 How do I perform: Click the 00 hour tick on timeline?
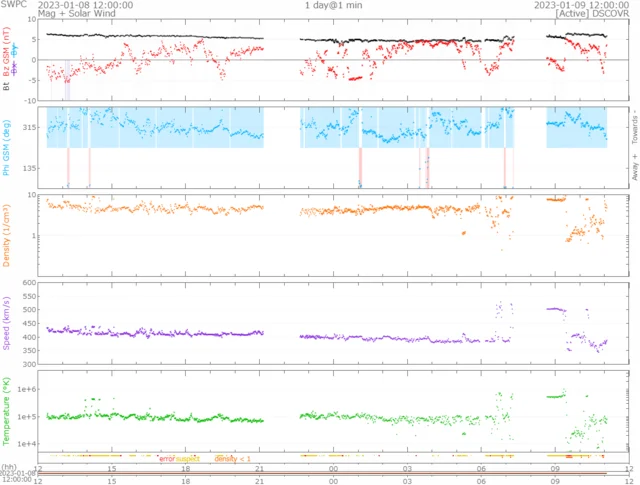click(x=333, y=467)
